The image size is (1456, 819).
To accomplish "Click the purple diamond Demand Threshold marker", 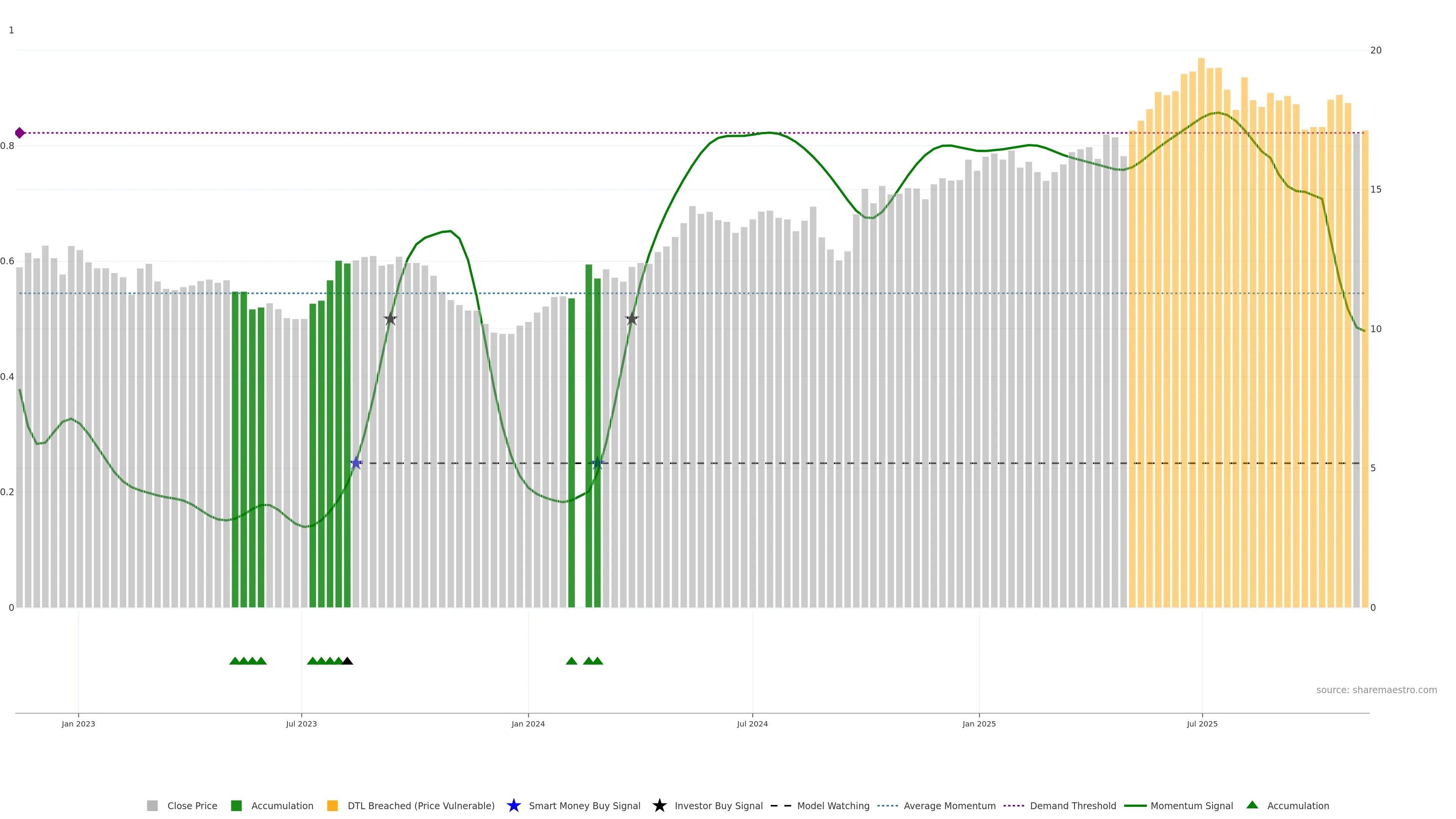I will pos(20,133).
